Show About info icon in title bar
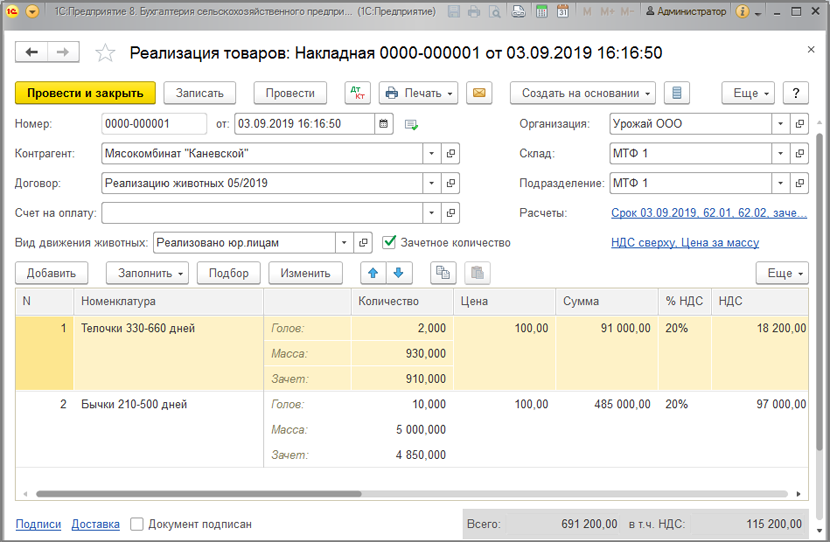This screenshot has width=830, height=542. pos(743,11)
